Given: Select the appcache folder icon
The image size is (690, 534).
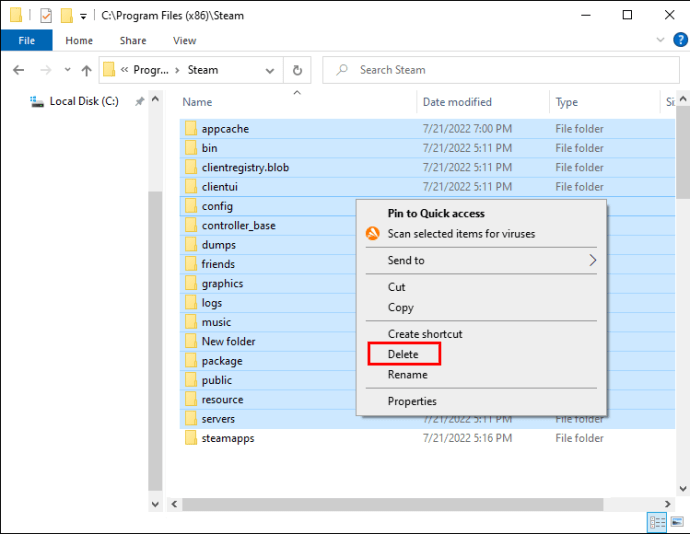Looking at the screenshot, I should click(191, 129).
